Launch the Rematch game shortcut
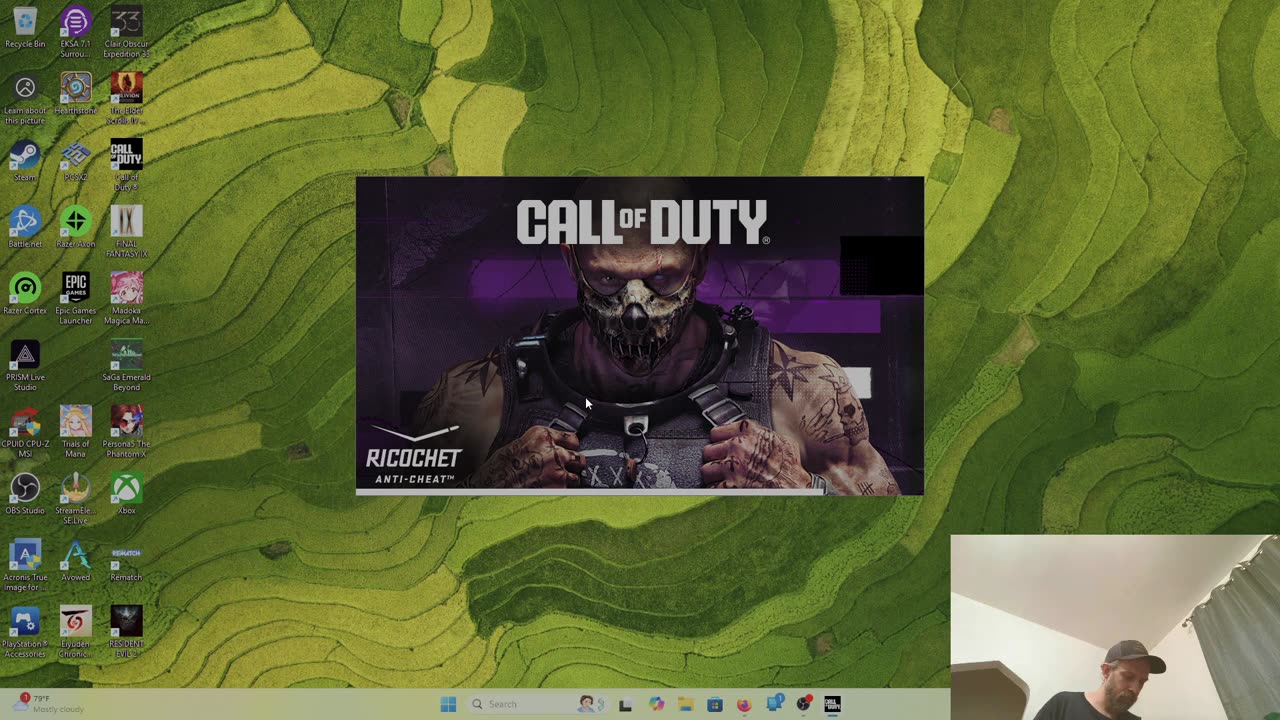Image resolution: width=1280 pixels, height=720 pixels. pos(126,561)
